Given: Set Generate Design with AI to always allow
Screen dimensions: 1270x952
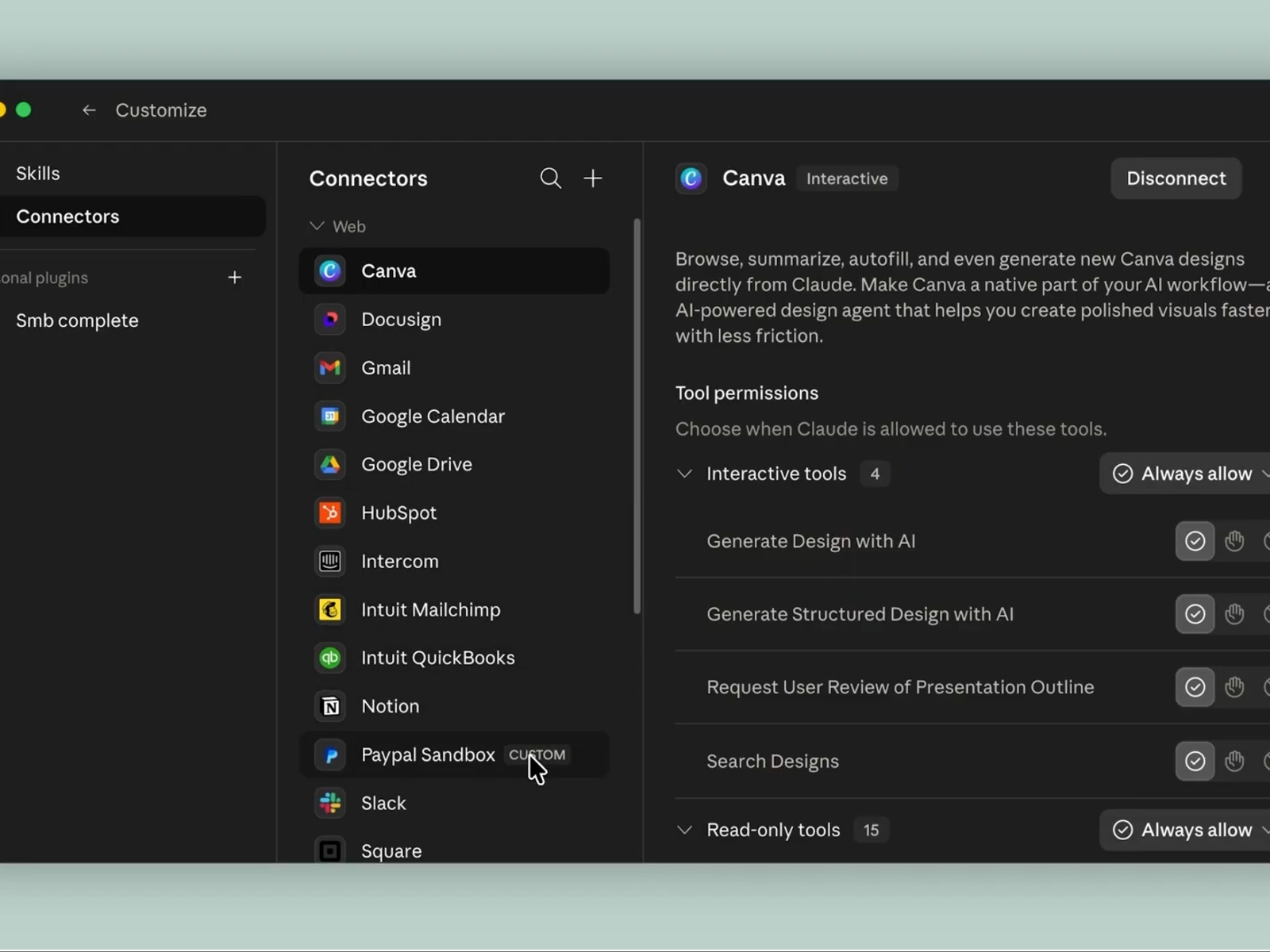Looking at the screenshot, I should pos(1195,541).
